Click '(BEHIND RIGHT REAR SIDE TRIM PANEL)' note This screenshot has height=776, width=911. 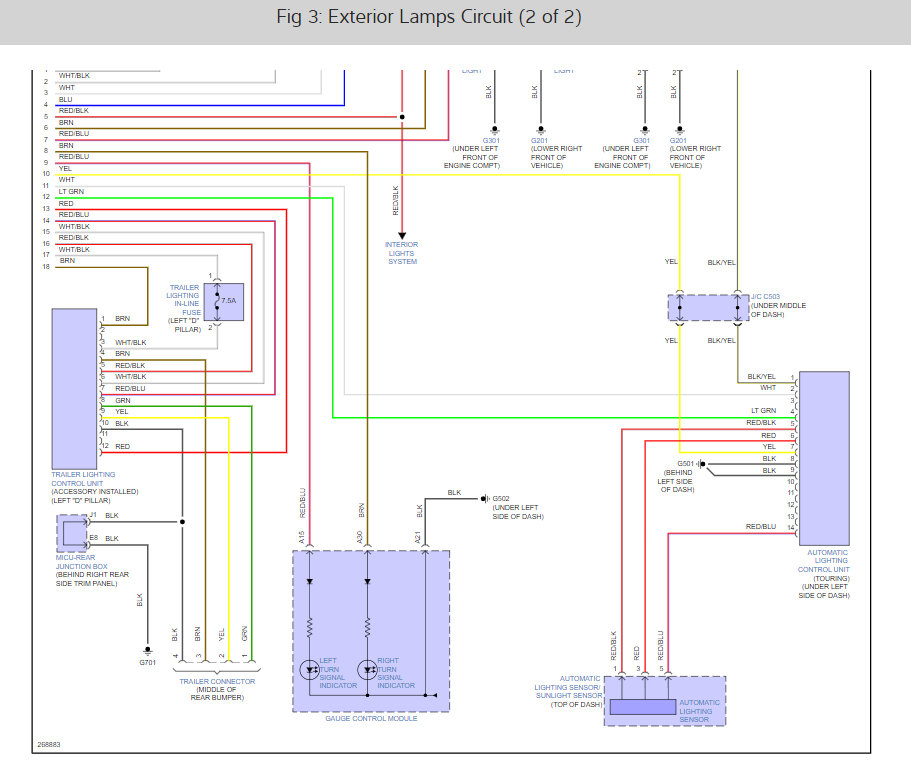(x=92, y=579)
